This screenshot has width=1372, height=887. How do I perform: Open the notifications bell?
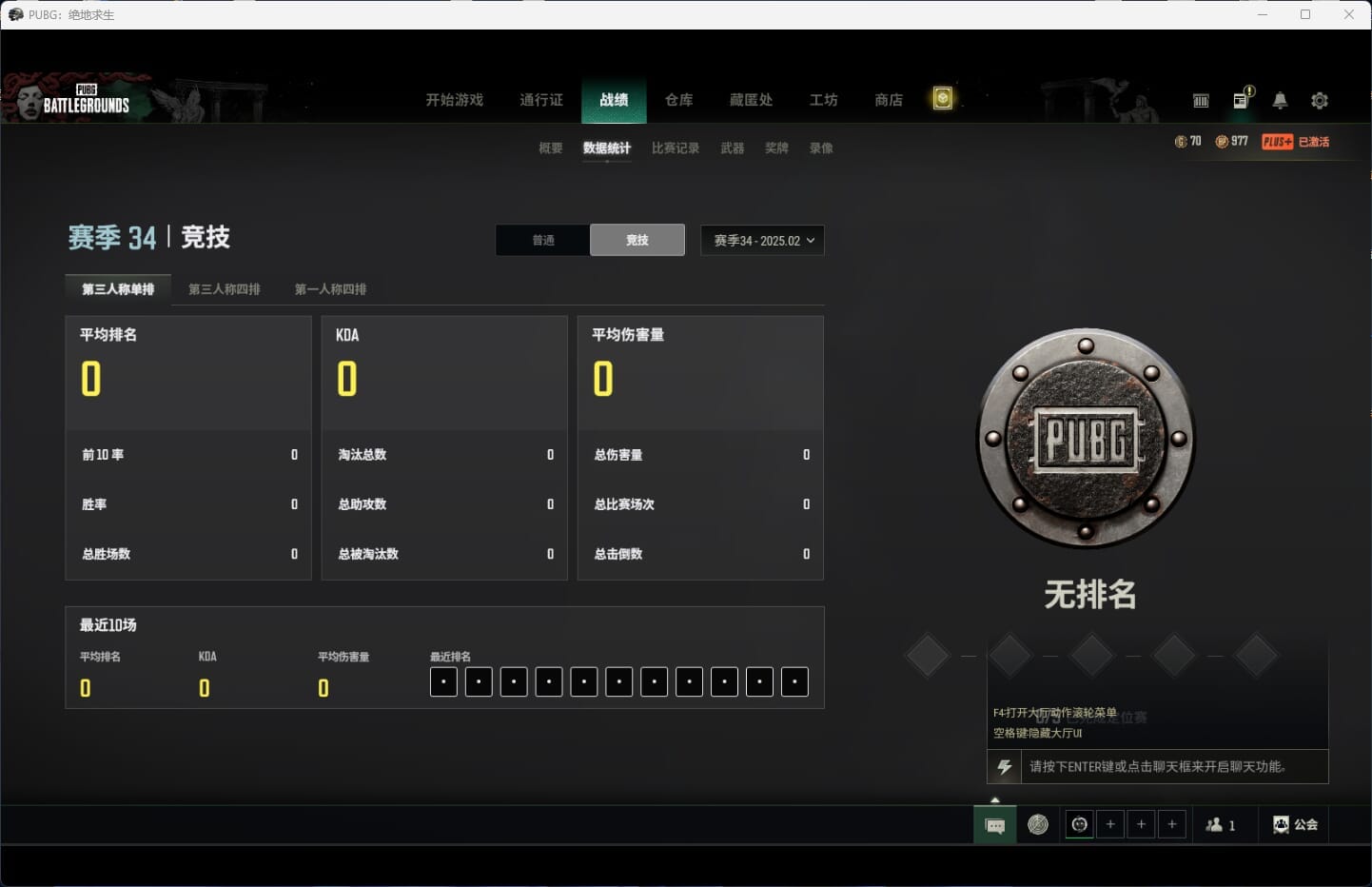(x=1280, y=100)
